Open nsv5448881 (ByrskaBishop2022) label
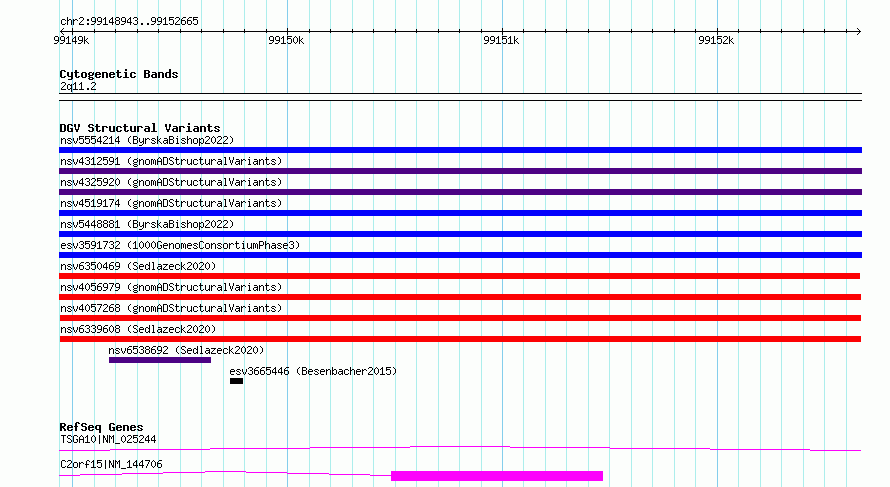Screen dimensions: 890x487 [x=147, y=224]
